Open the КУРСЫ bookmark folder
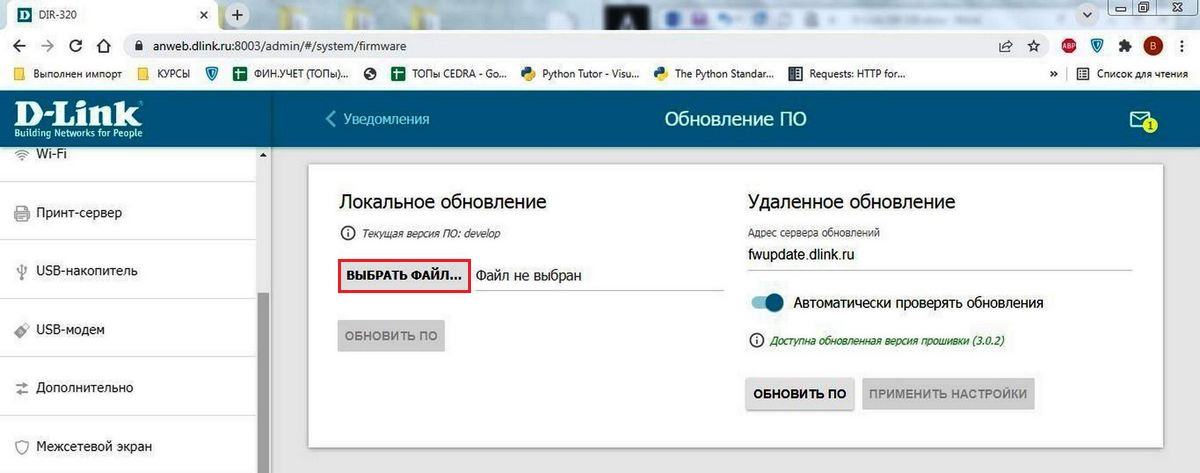 point(163,73)
